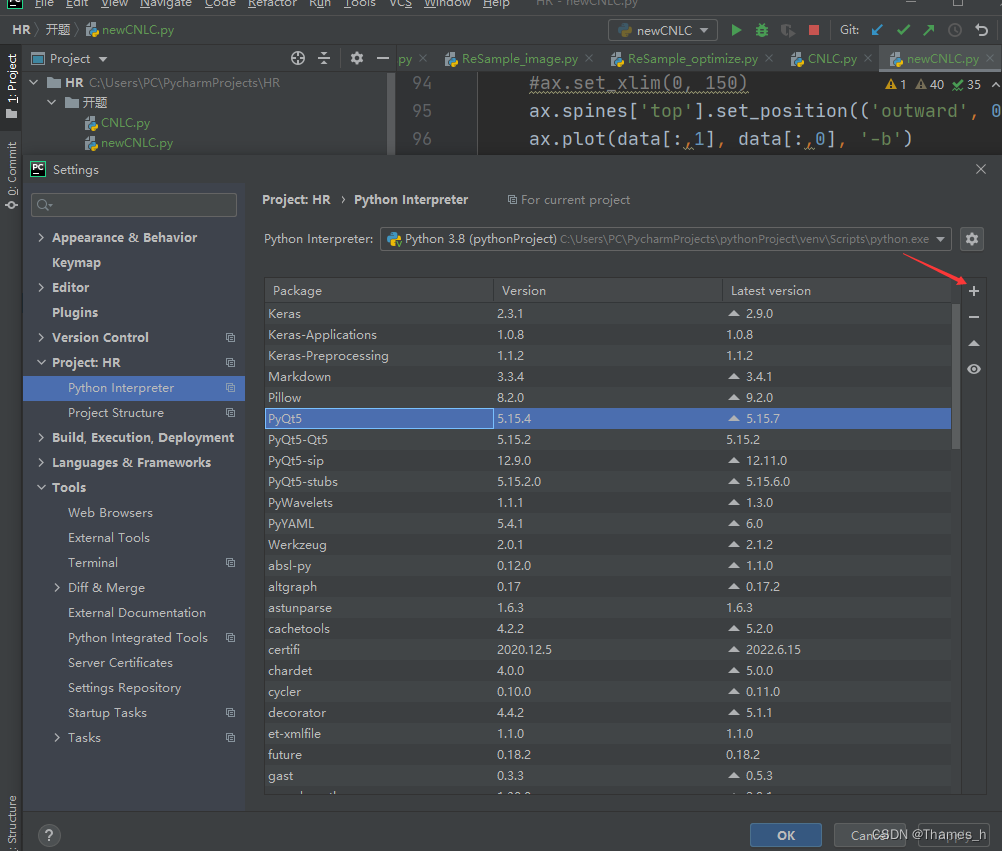Click the warnings indicator showing 40
This screenshot has width=1002, height=851.
[930, 84]
